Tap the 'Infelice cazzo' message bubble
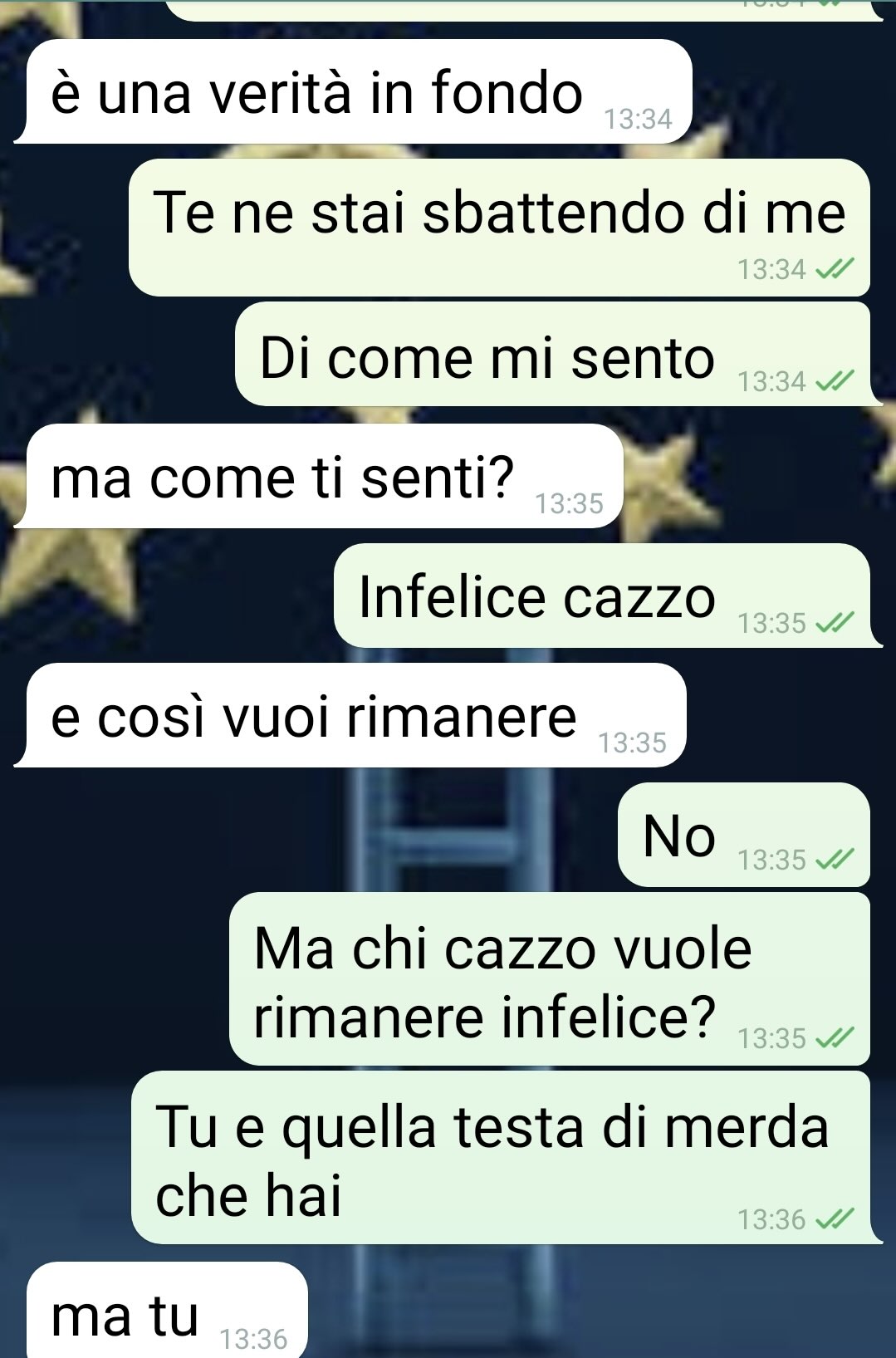This screenshot has width=896, height=1358. point(608,596)
